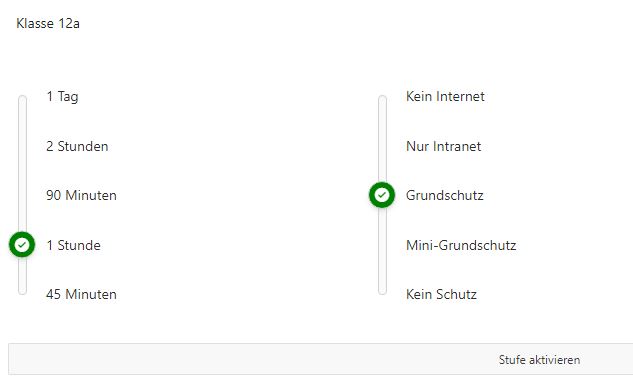Viewport: 633px width, 385px height.
Task: Click protection slider track top near Kein Internet
Action: click(382, 99)
